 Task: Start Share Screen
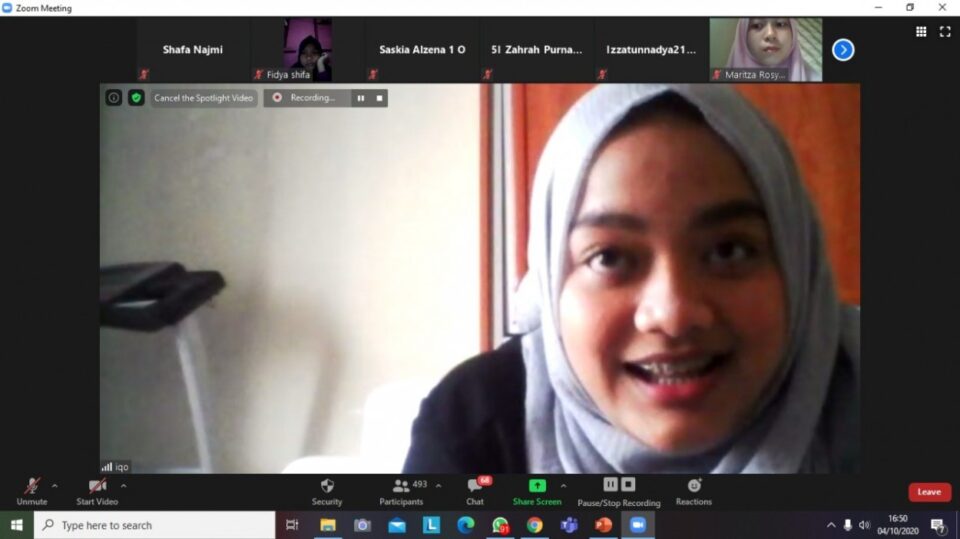[537, 492]
